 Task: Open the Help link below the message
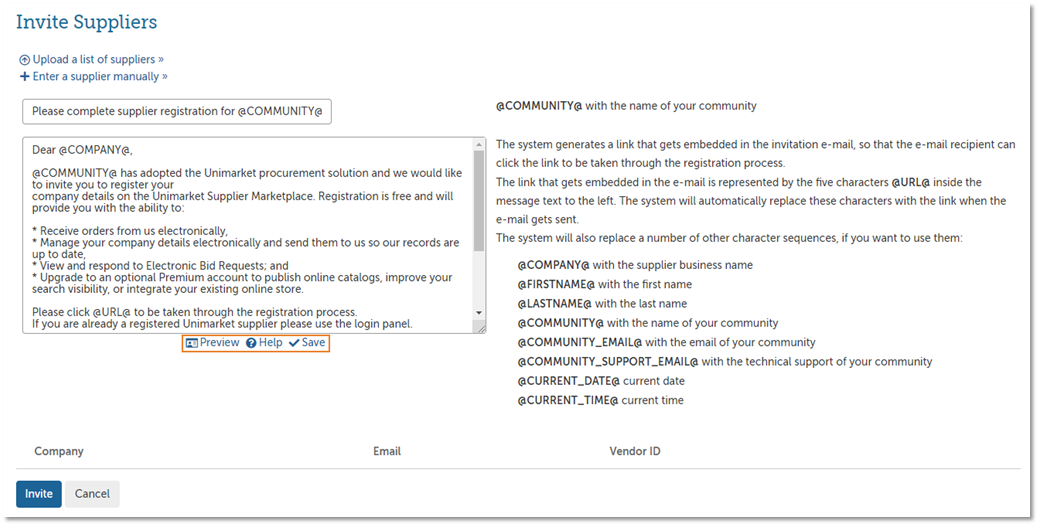270,342
